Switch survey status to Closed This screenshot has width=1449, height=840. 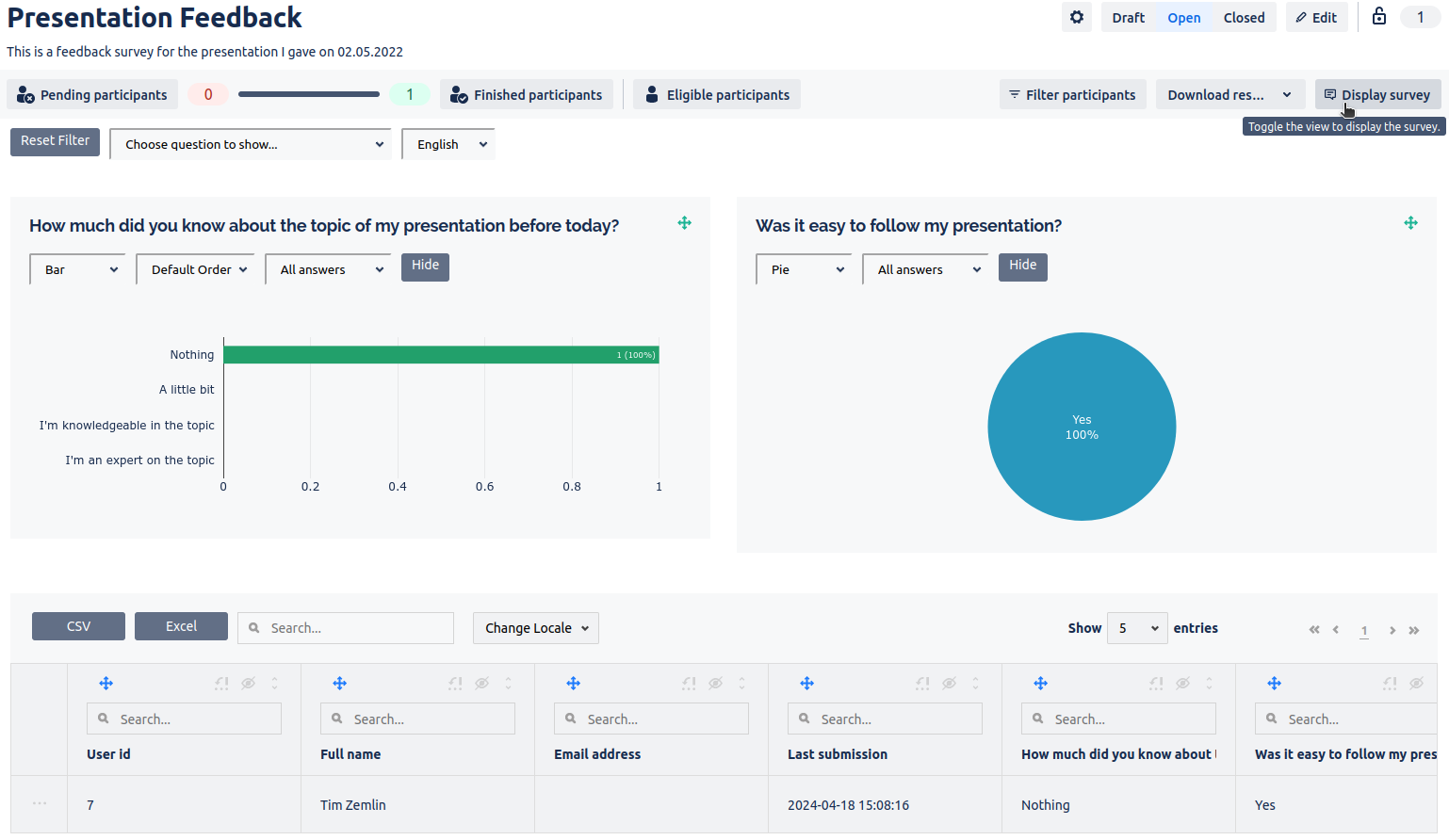(1244, 18)
